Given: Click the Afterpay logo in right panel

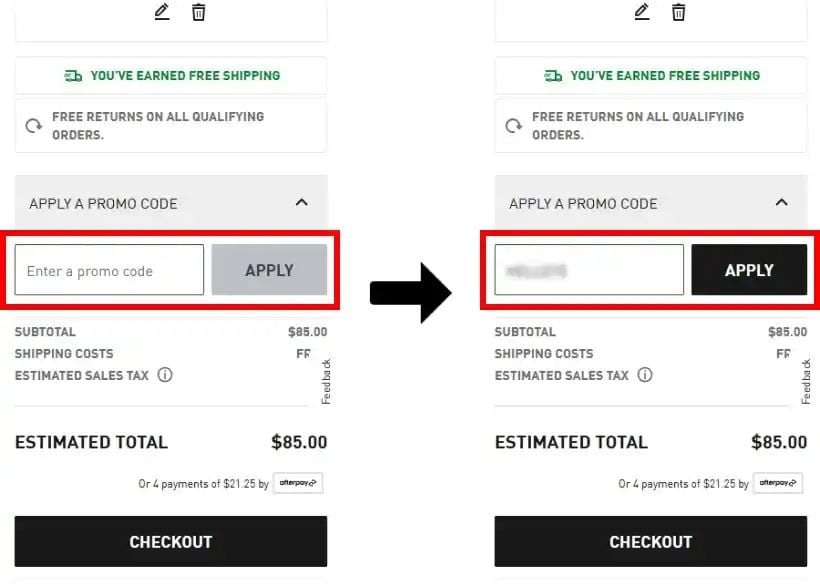Looking at the screenshot, I should (x=778, y=483).
